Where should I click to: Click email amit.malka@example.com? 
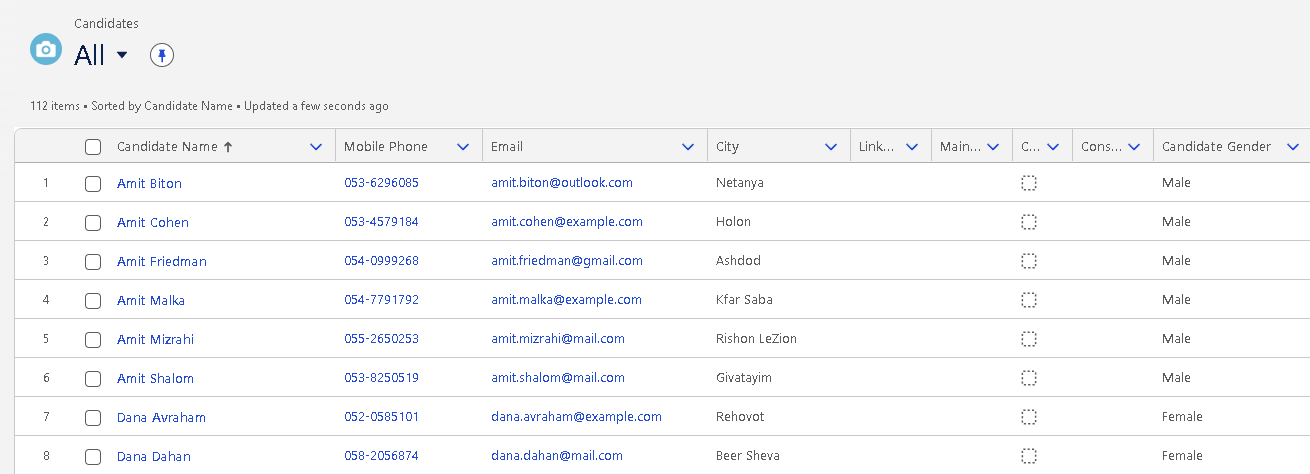click(566, 300)
